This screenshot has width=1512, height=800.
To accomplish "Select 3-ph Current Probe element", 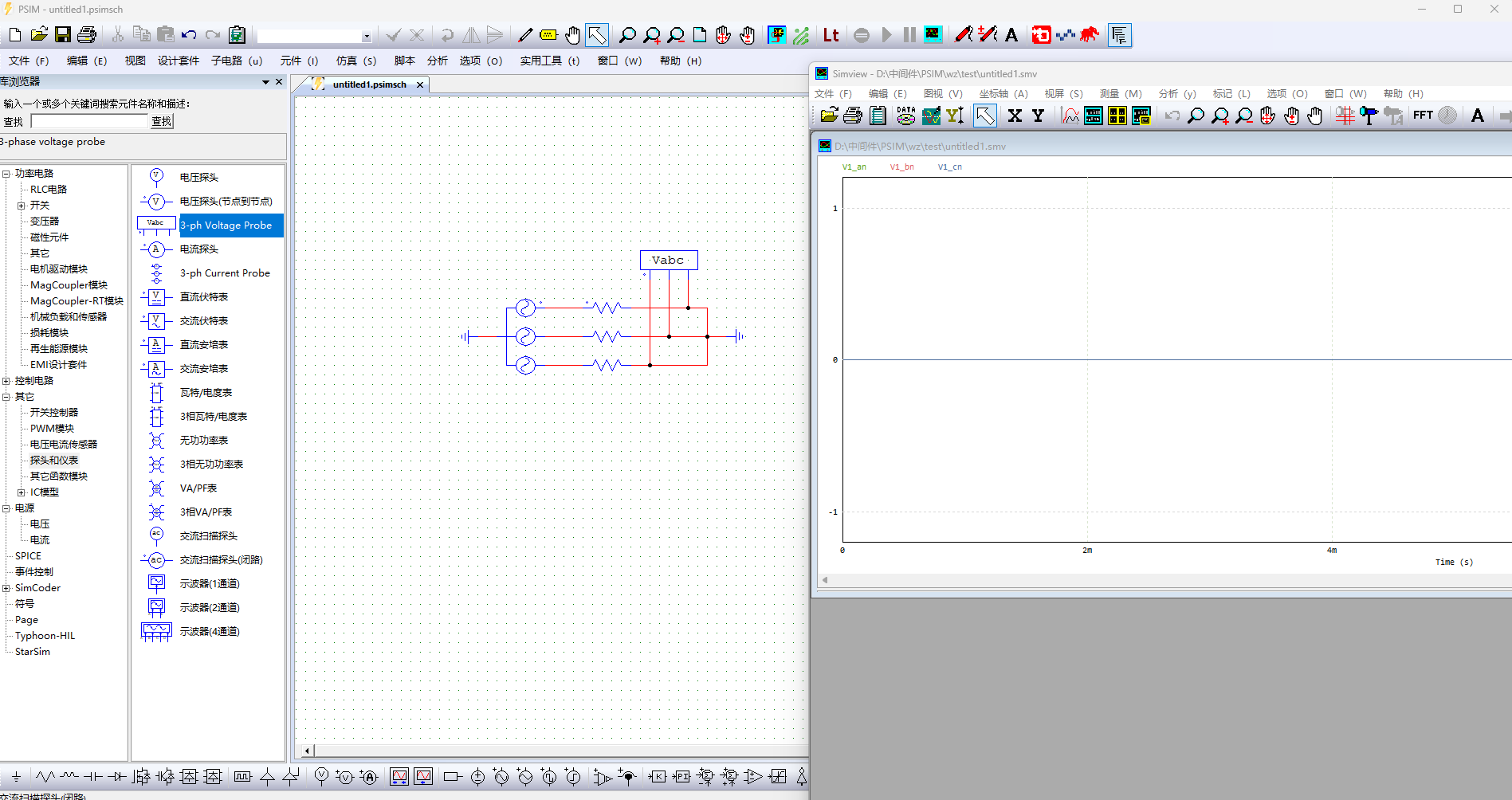I will 225,273.
